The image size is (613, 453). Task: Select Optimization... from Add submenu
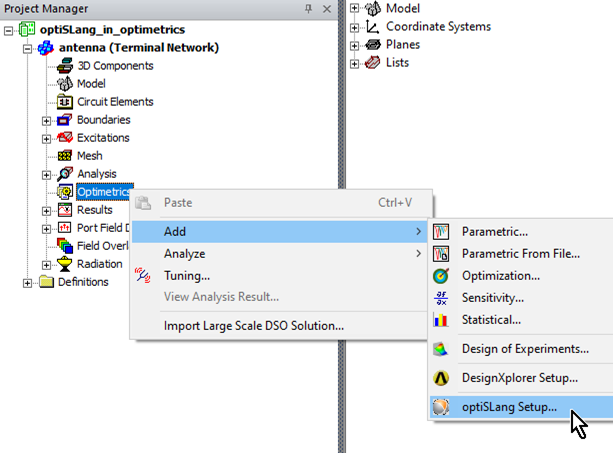tap(521, 276)
